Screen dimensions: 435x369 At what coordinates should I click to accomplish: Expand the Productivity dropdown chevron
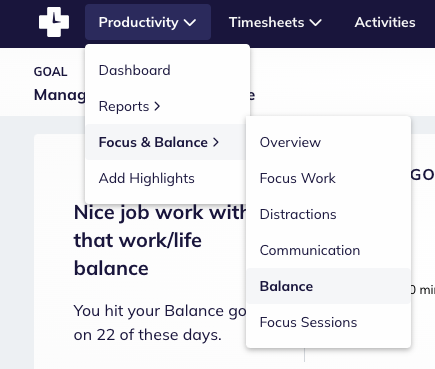(x=190, y=23)
